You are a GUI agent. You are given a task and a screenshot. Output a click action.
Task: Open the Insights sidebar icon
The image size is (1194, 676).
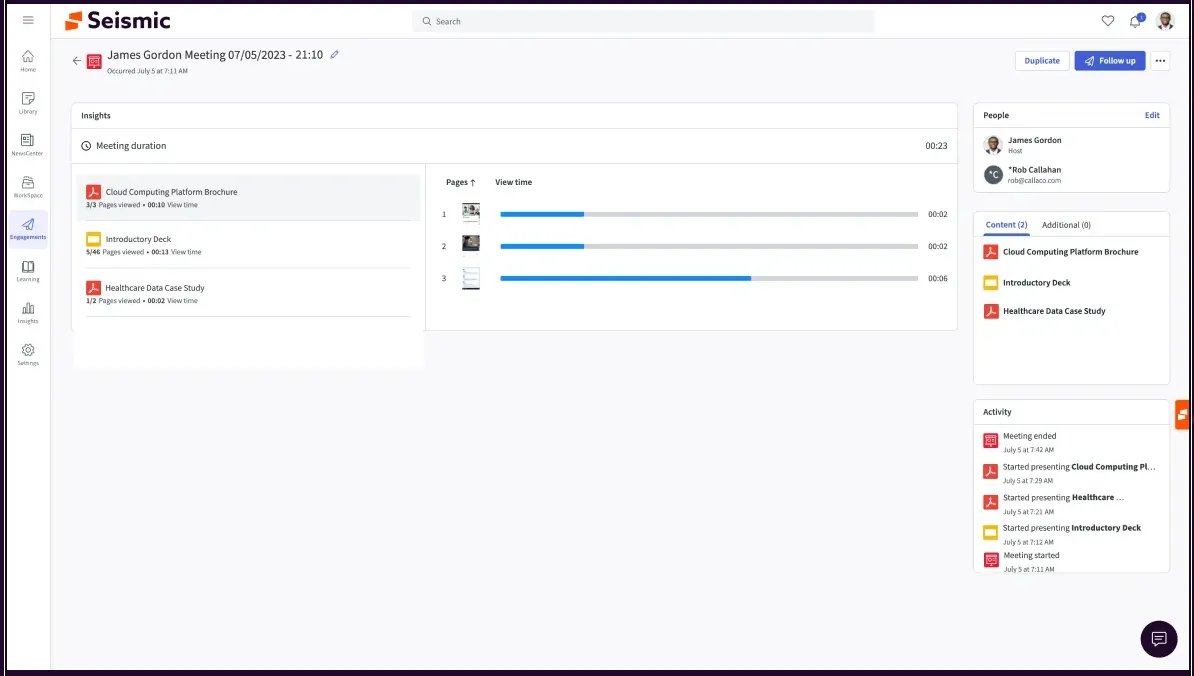coord(28,313)
